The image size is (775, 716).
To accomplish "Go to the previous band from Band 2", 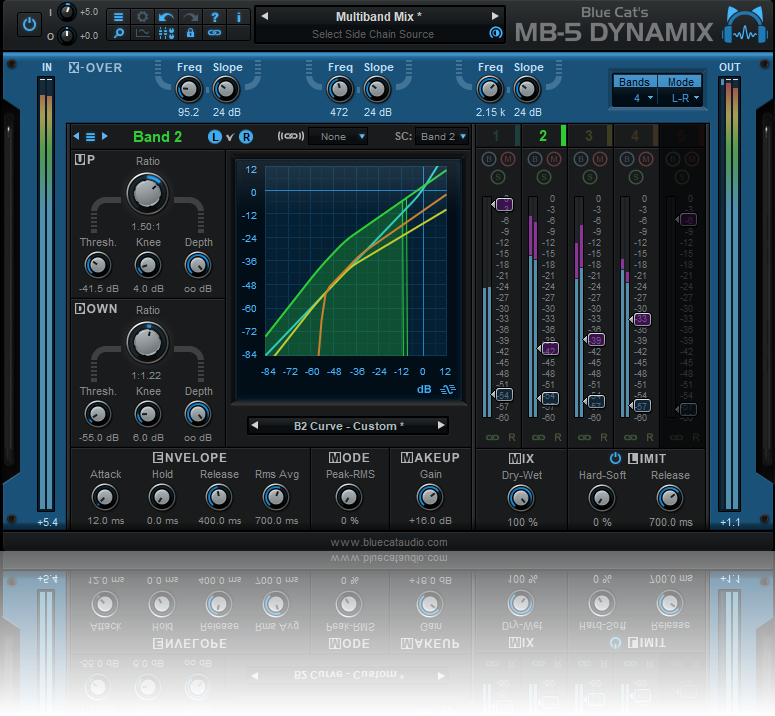I will (x=76, y=136).
